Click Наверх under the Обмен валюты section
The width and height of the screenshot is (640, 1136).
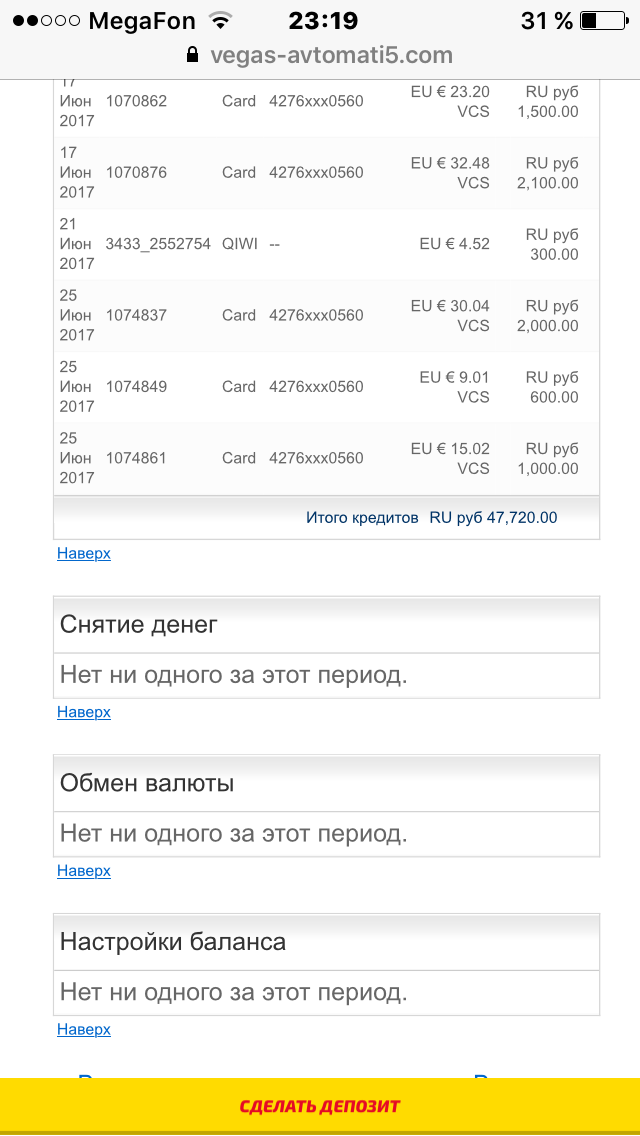pos(83,871)
